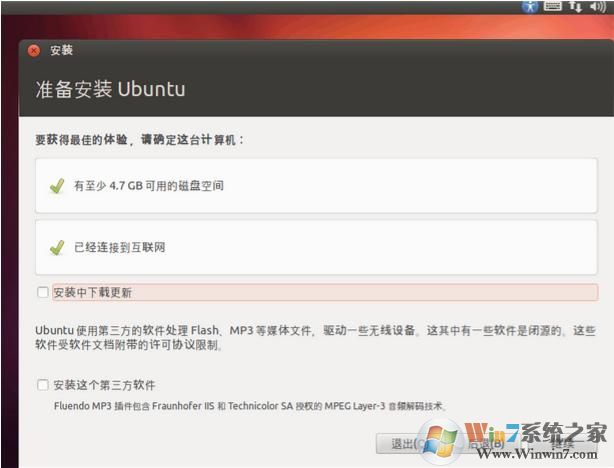Click the 安装这个第三方软件 label
Image resolution: width=614 pixels, height=468 pixels.
tap(104, 385)
